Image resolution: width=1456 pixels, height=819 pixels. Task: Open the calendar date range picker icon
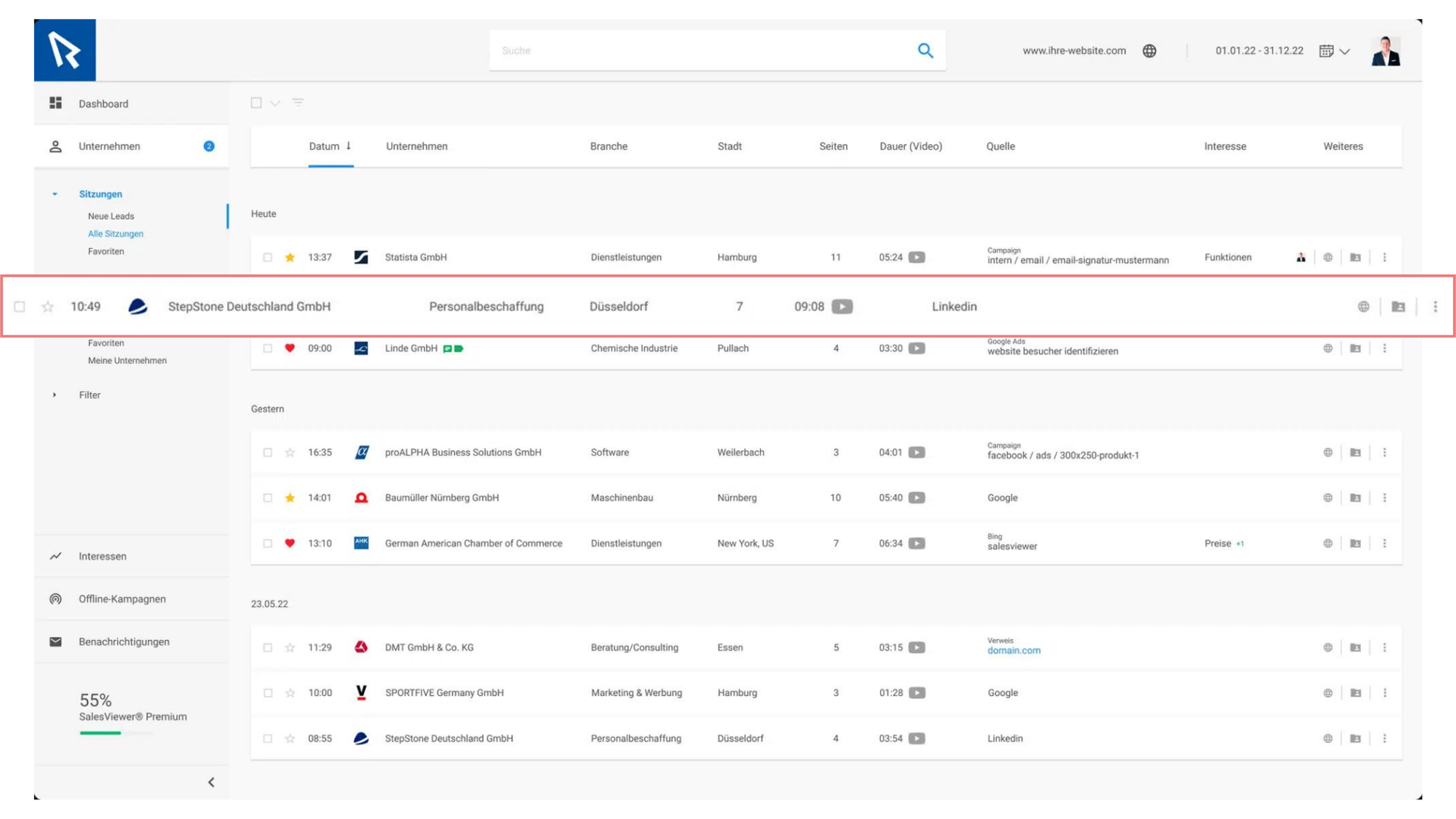click(1326, 51)
